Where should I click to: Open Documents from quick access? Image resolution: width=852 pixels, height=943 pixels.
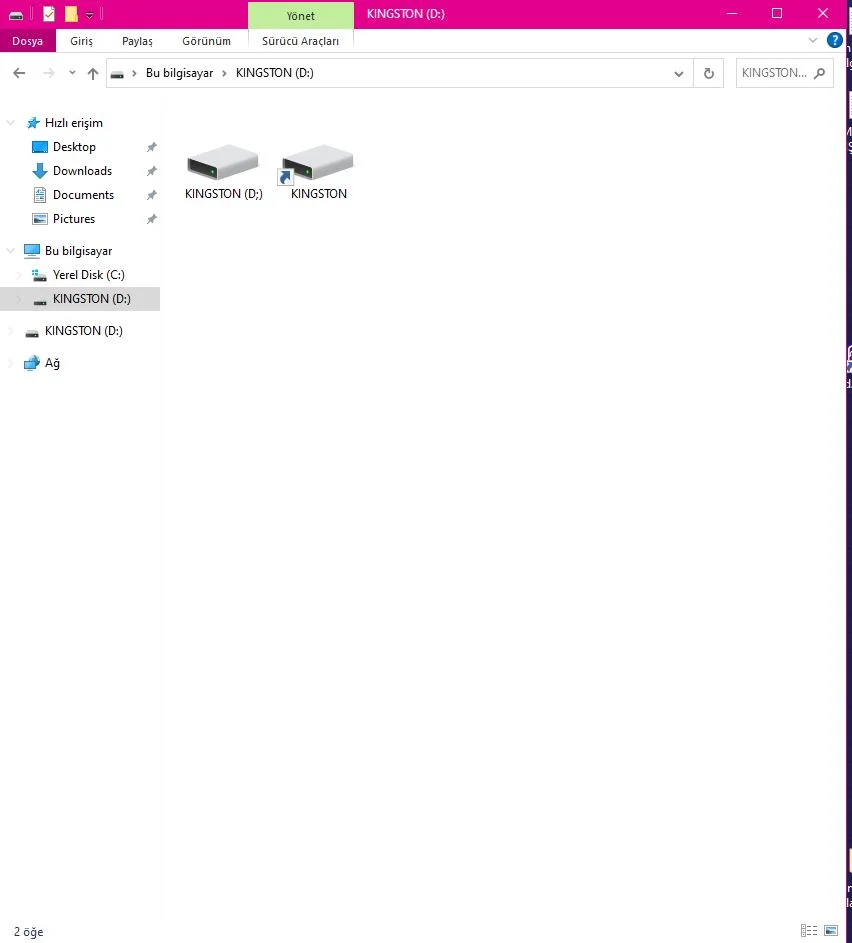83,195
